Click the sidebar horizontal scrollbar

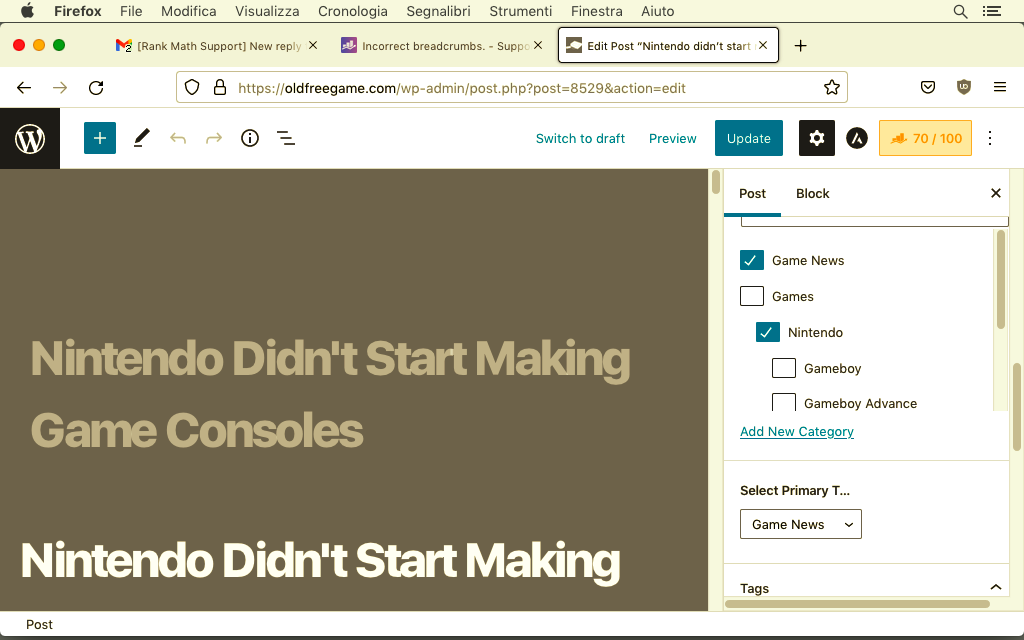tap(857, 604)
